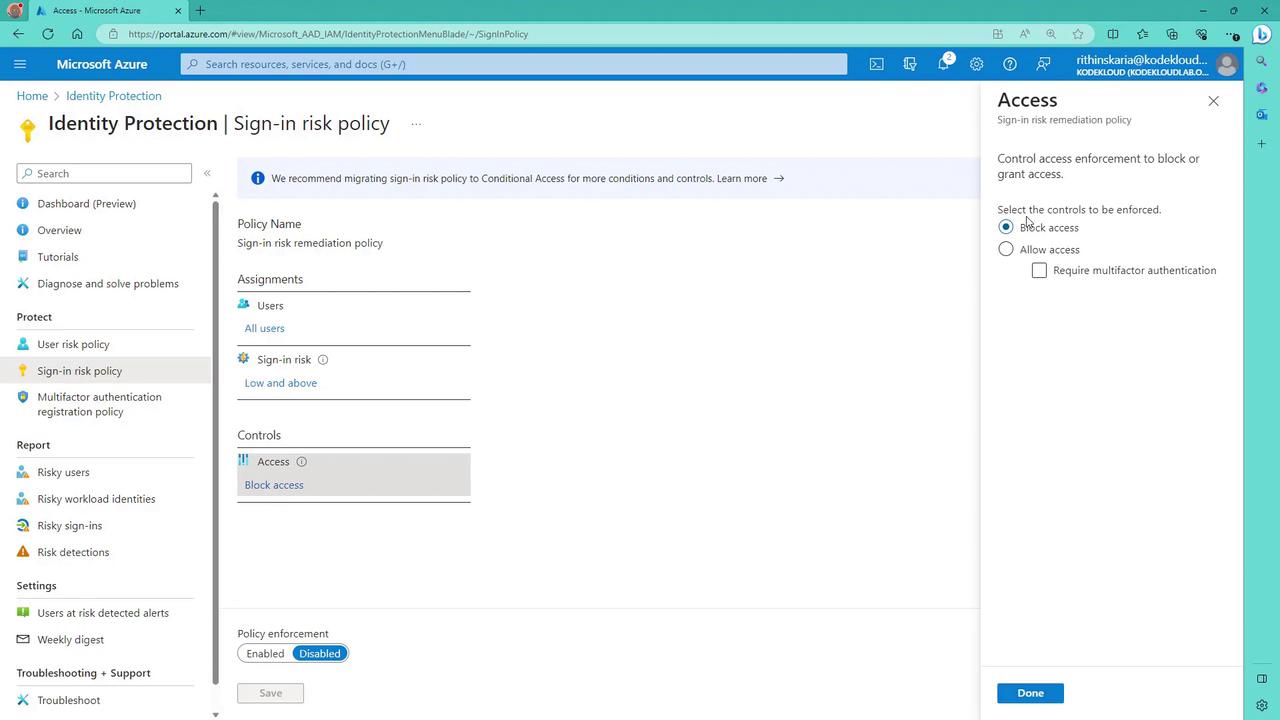Open the Block access link under Controls

(274, 485)
